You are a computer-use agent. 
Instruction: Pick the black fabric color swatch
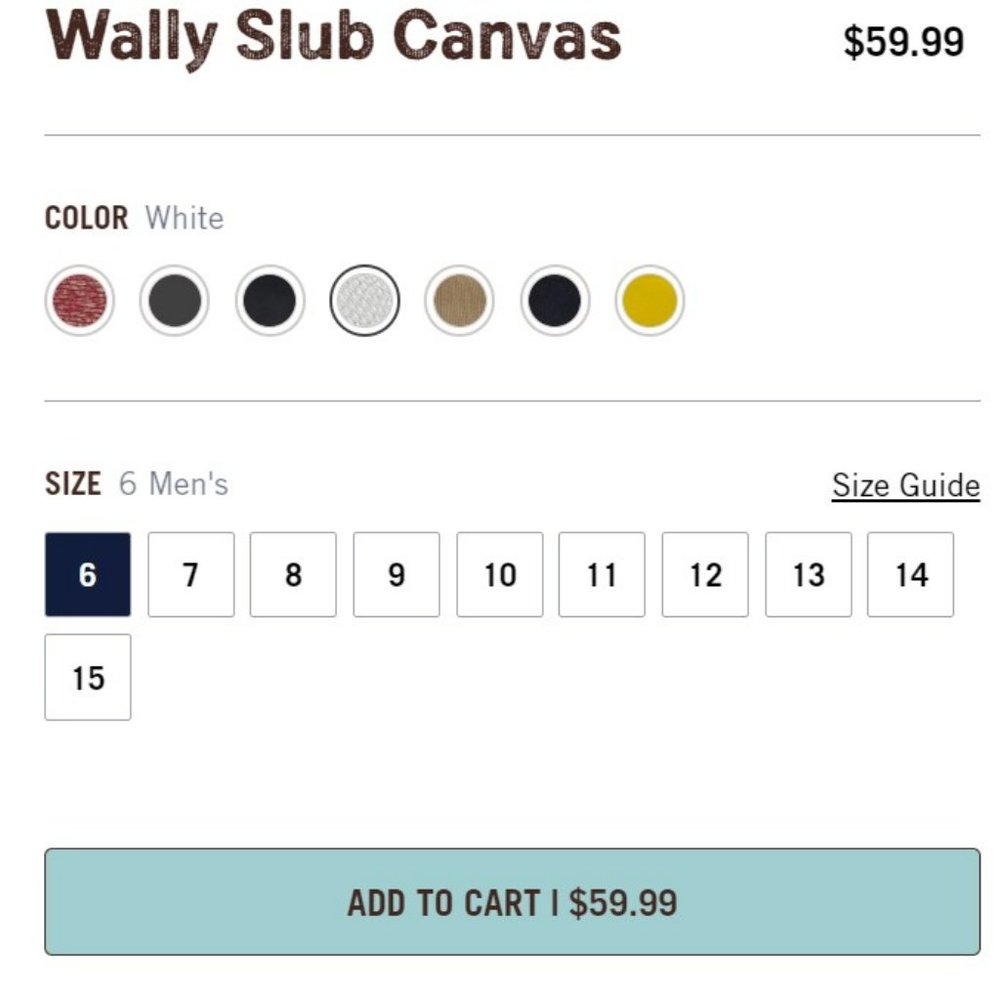(x=268, y=300)
